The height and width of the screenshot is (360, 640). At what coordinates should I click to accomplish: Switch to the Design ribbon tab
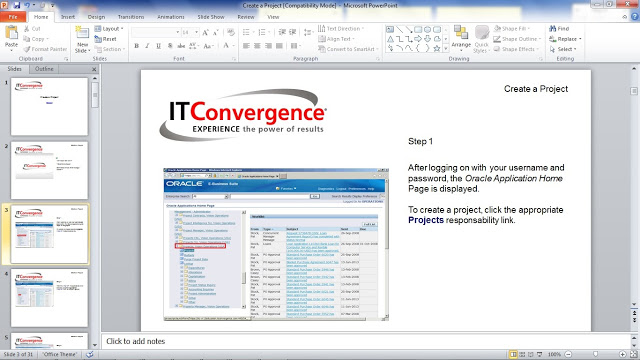(96, 17)
